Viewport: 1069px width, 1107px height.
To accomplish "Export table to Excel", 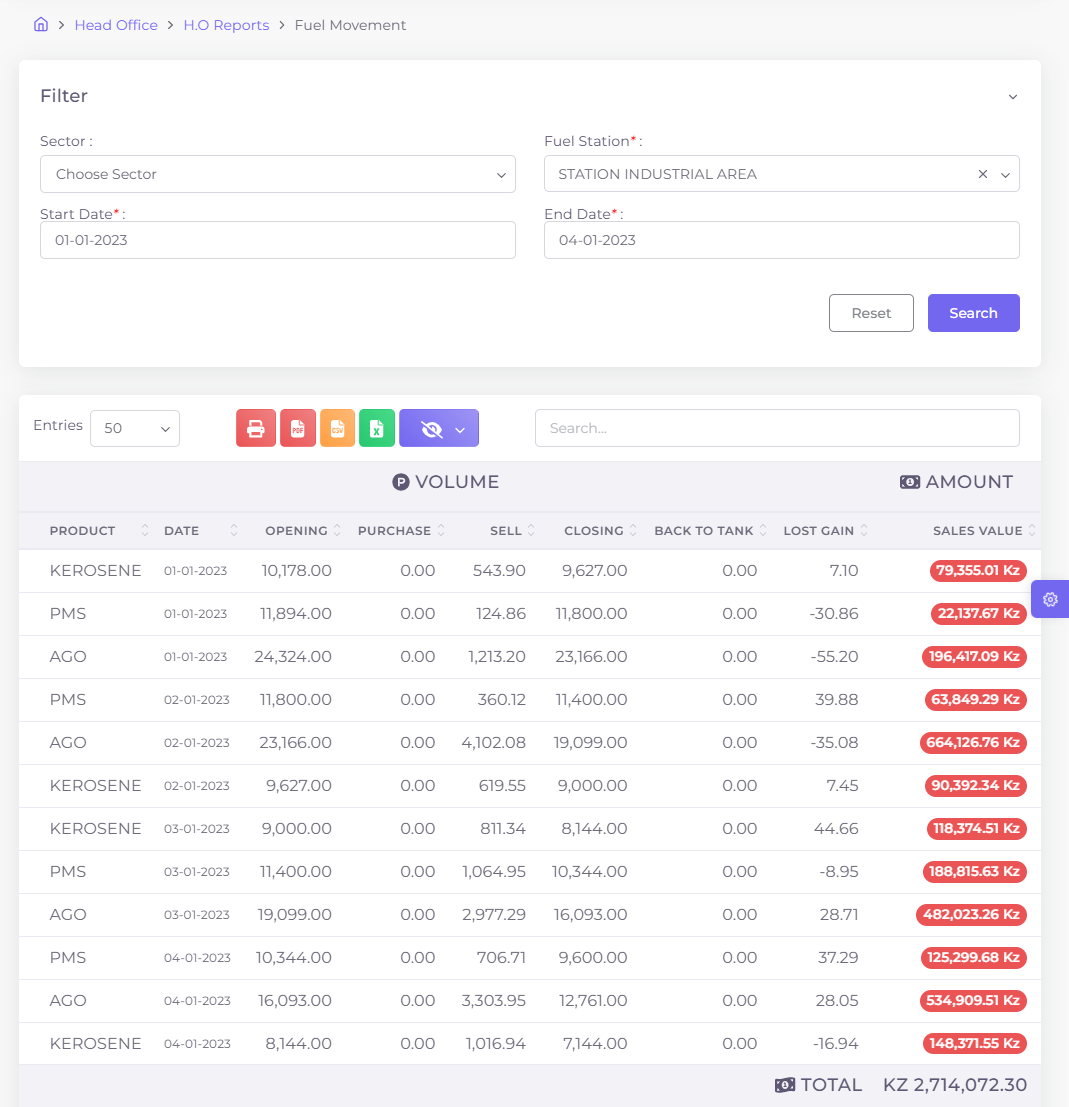I will pyautogui.click(x=377, y=428).
